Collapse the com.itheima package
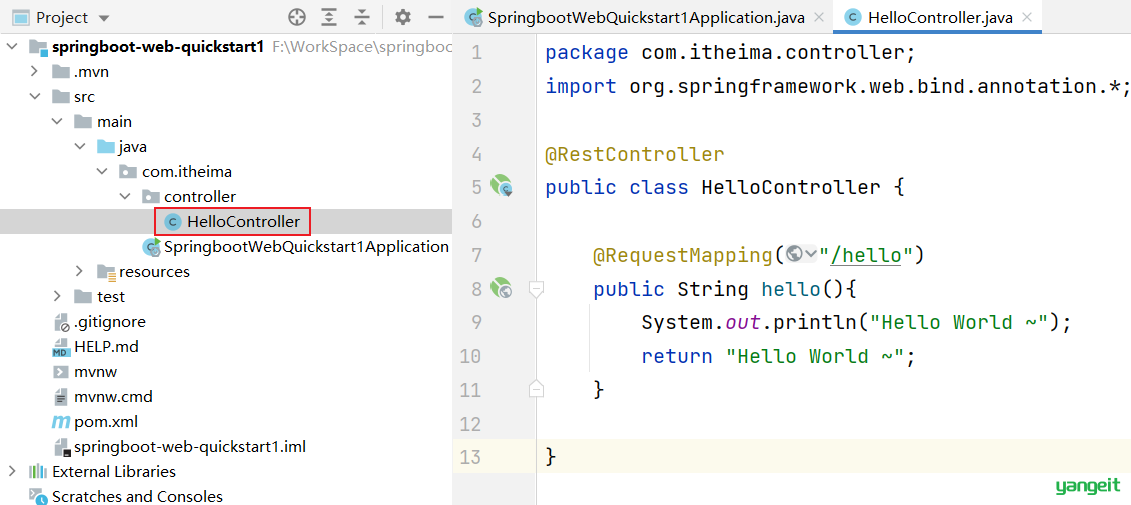This screenshot has height=505, width=1131. (103, 172)
